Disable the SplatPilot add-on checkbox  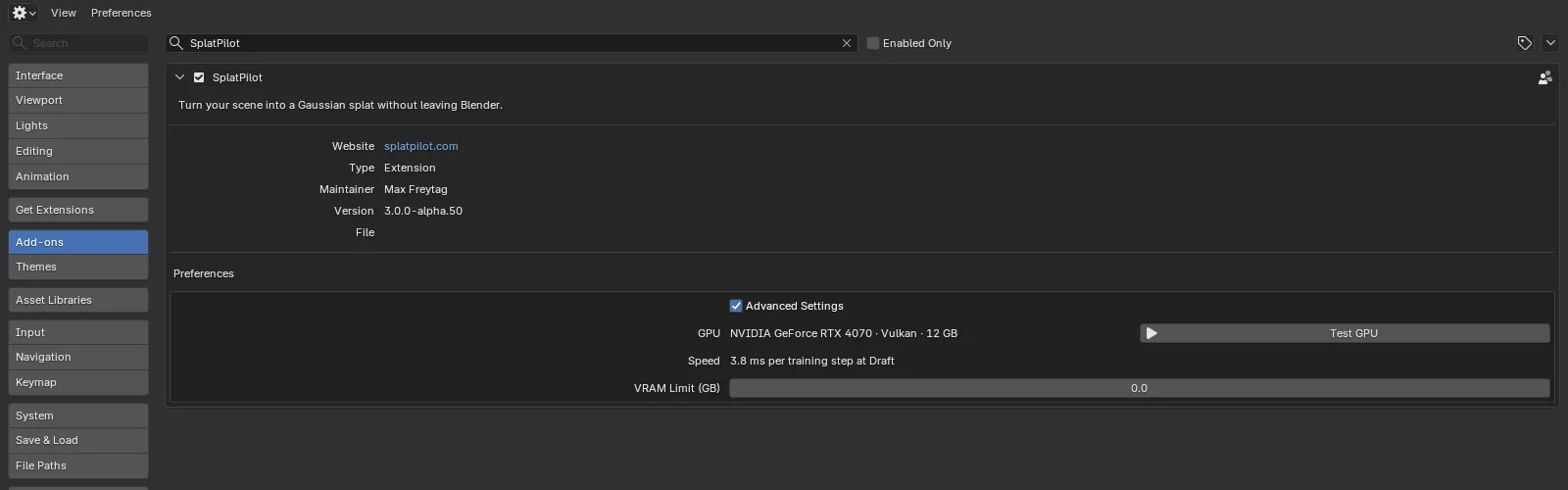(199, 77)
